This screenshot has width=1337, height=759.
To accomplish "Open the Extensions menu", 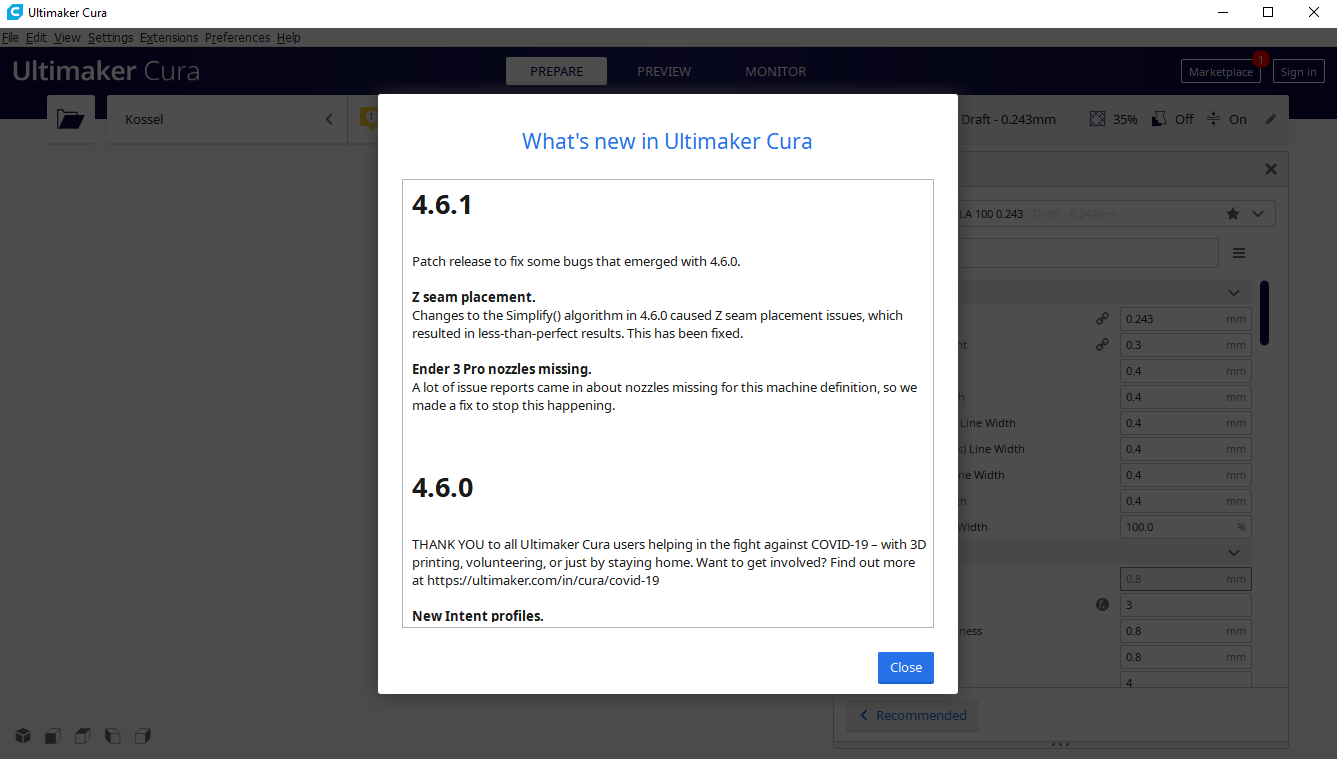I will pos(169,37).
